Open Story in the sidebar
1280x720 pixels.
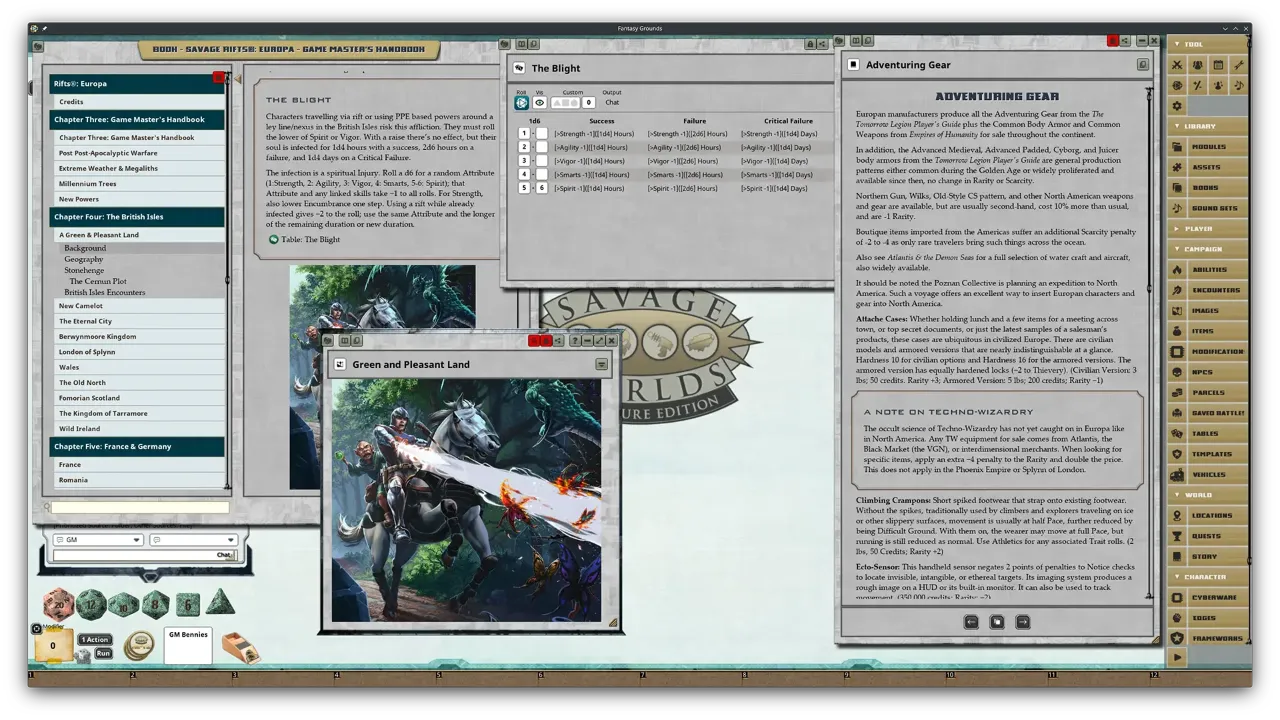point(1207,557)
